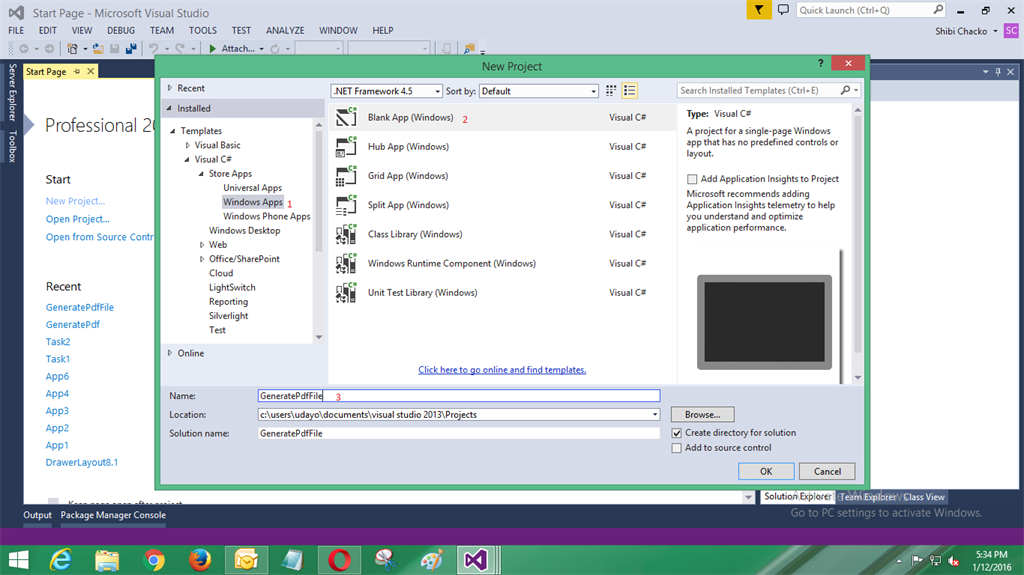1024x575 pixels.
Task: Uncheck Create directory for solution
Action: pos(677,433)
